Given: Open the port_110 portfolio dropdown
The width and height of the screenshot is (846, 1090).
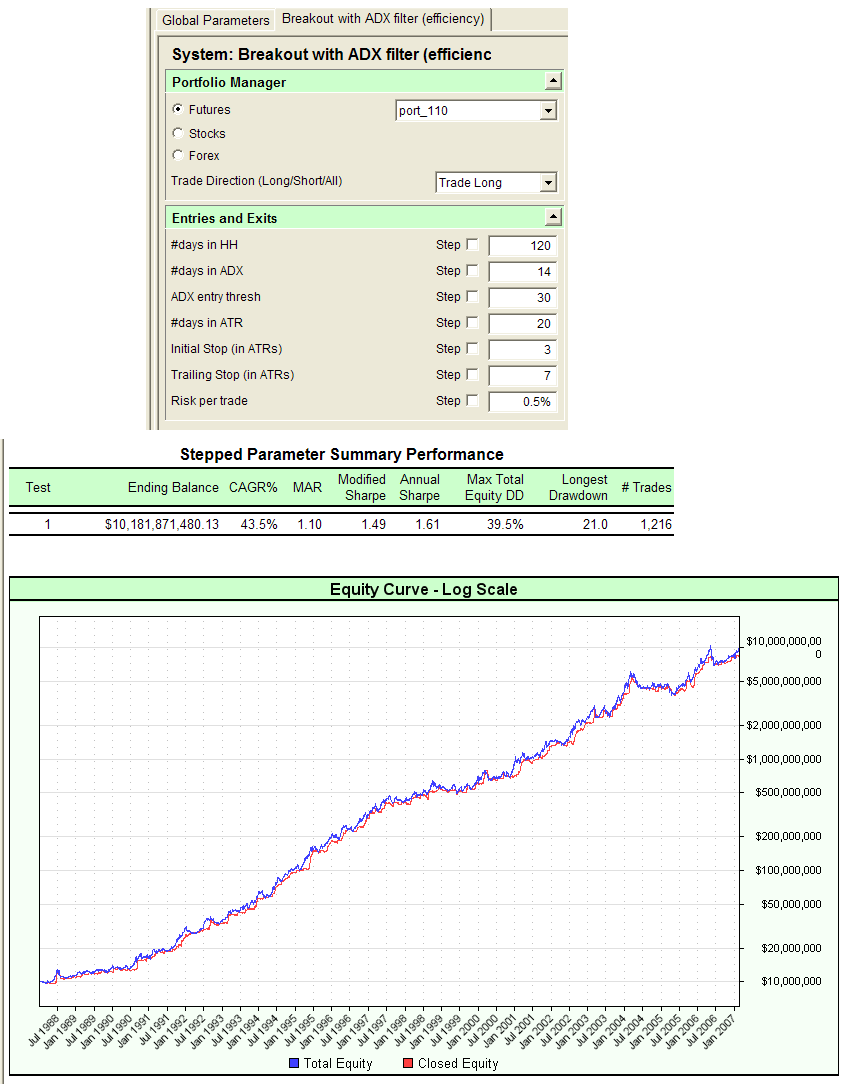Looking at the screenshot, I should (x=548, y=110).
